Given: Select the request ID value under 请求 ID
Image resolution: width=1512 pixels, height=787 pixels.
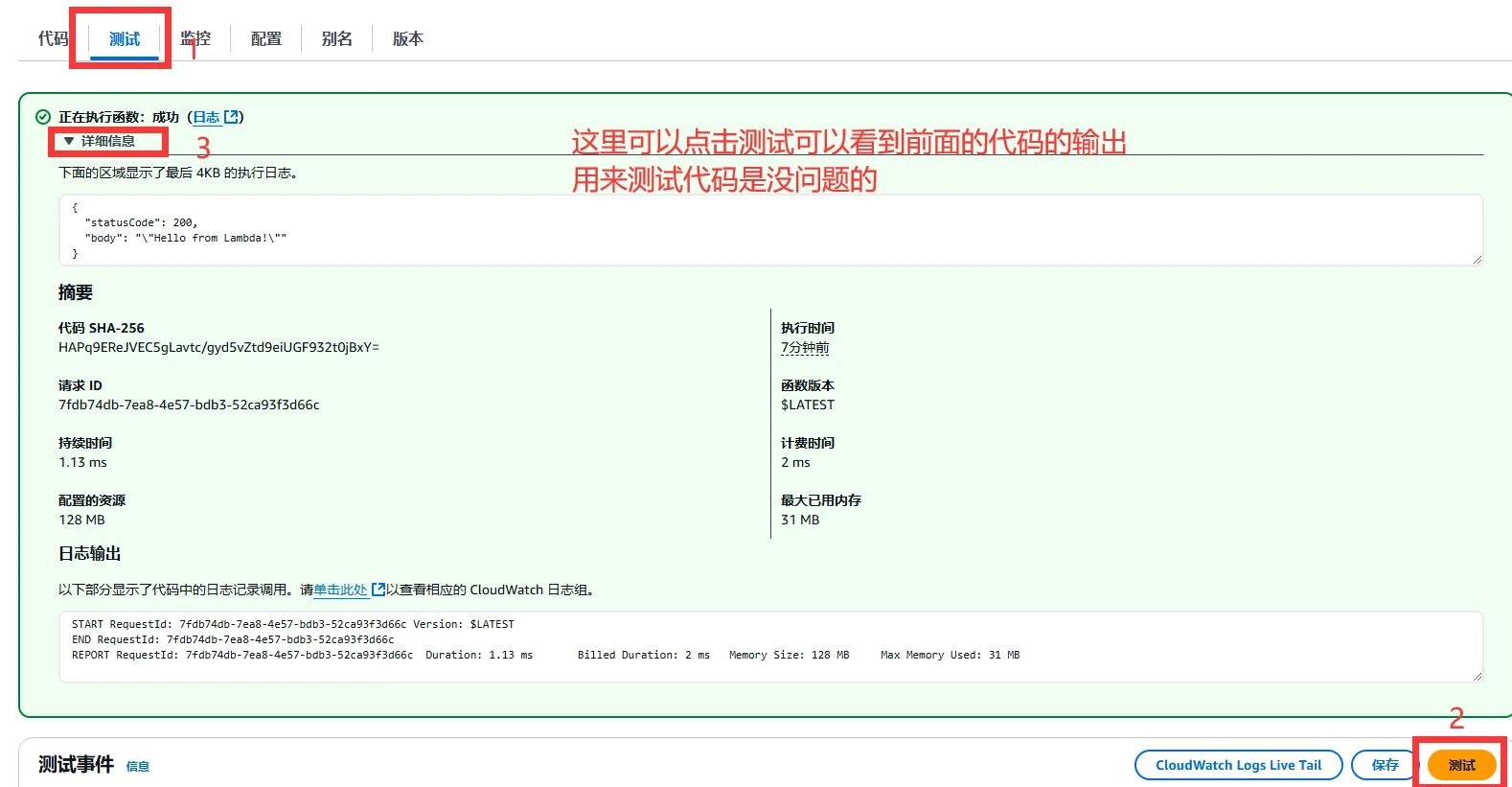Looking at the screenshot, I should tap(189, 405).
